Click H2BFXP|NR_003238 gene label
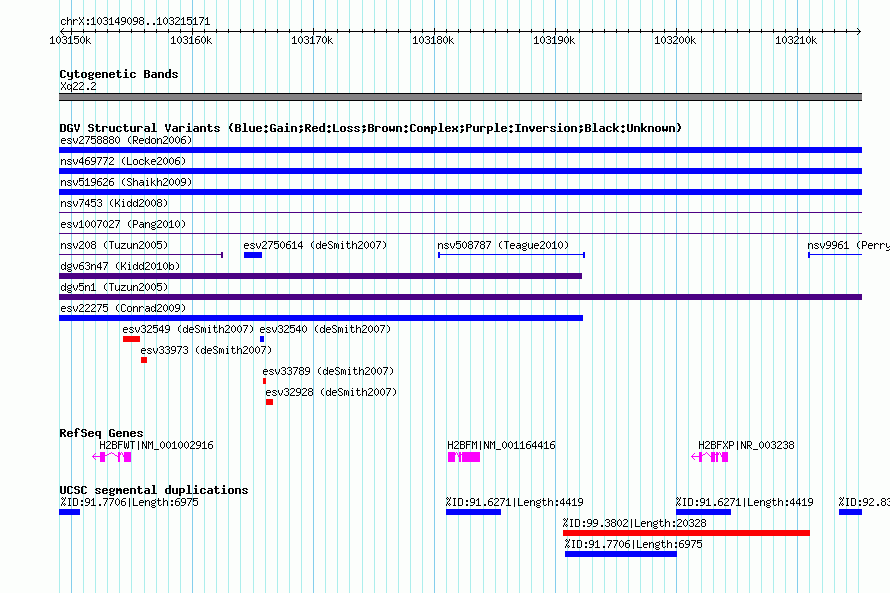This screenshot has height=593, width=890. (x=746, y=445)
